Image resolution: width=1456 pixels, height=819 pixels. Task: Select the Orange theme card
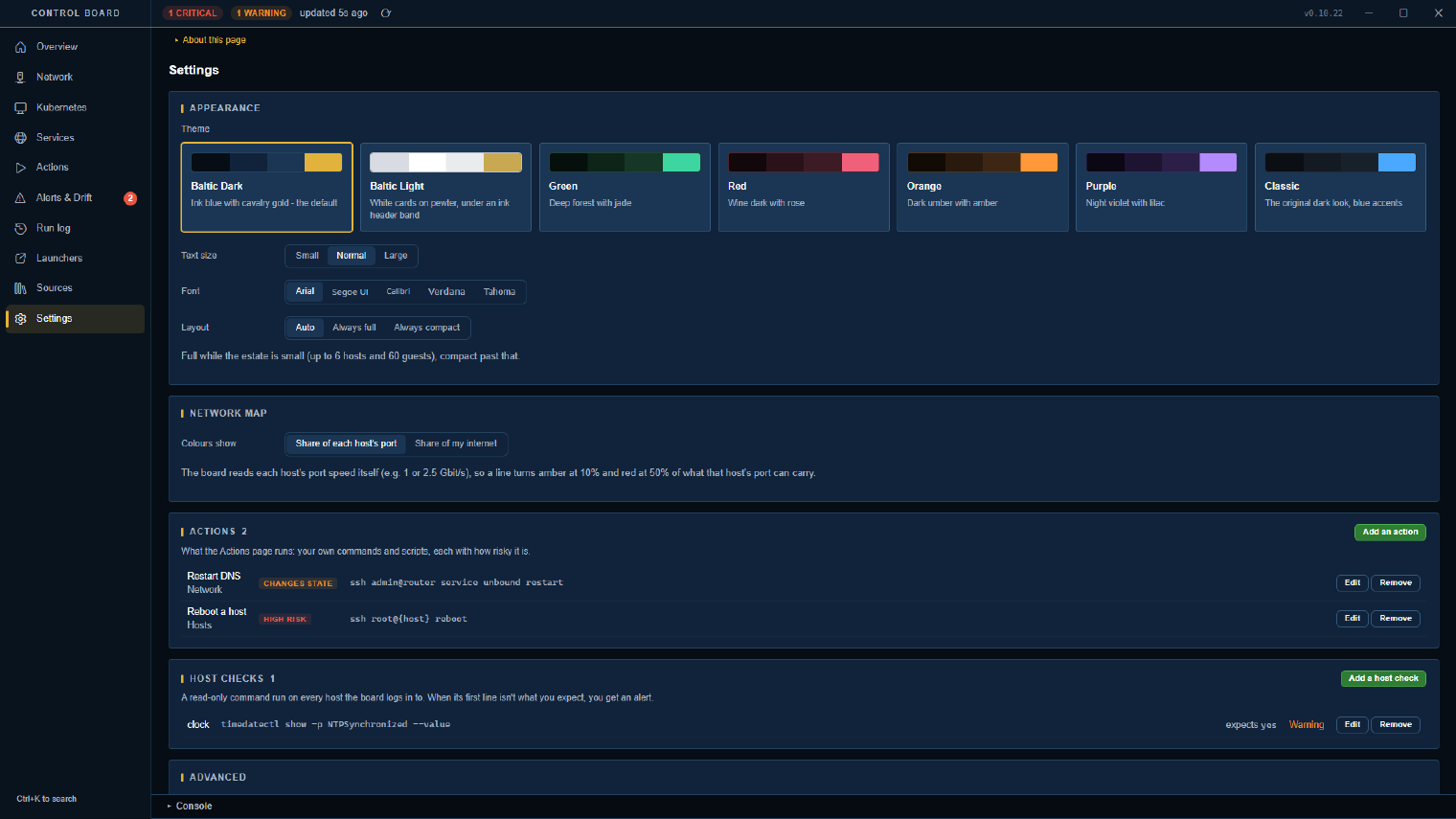(983, 188)
